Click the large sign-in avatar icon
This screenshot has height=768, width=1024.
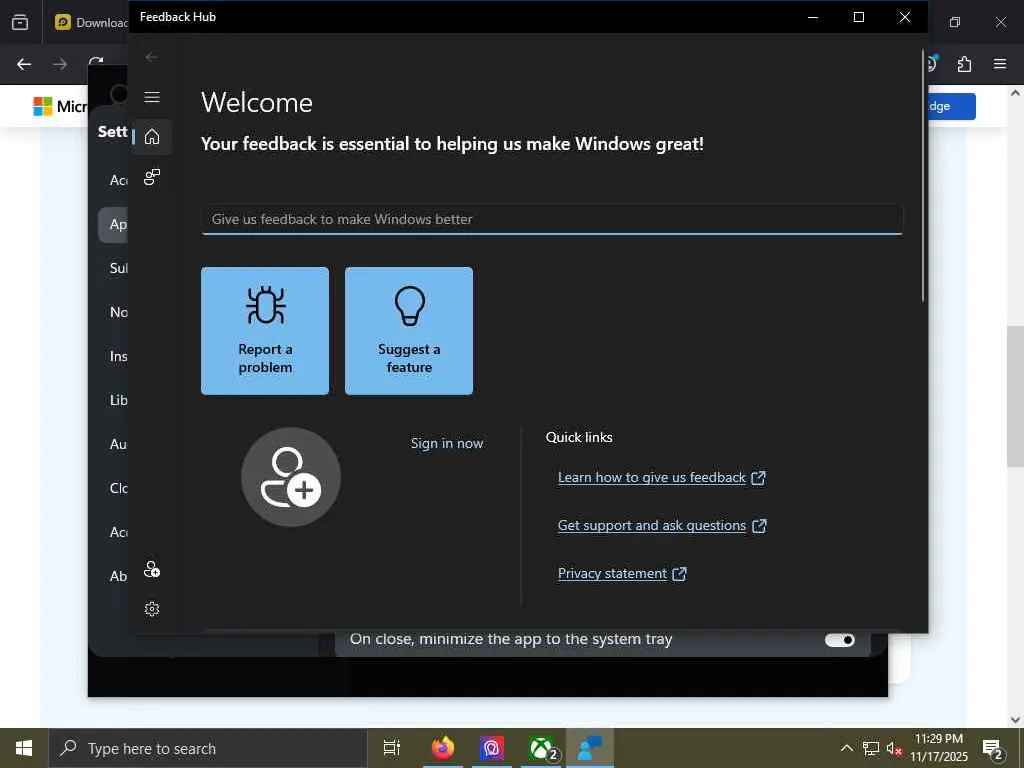(x=291, y=477)
